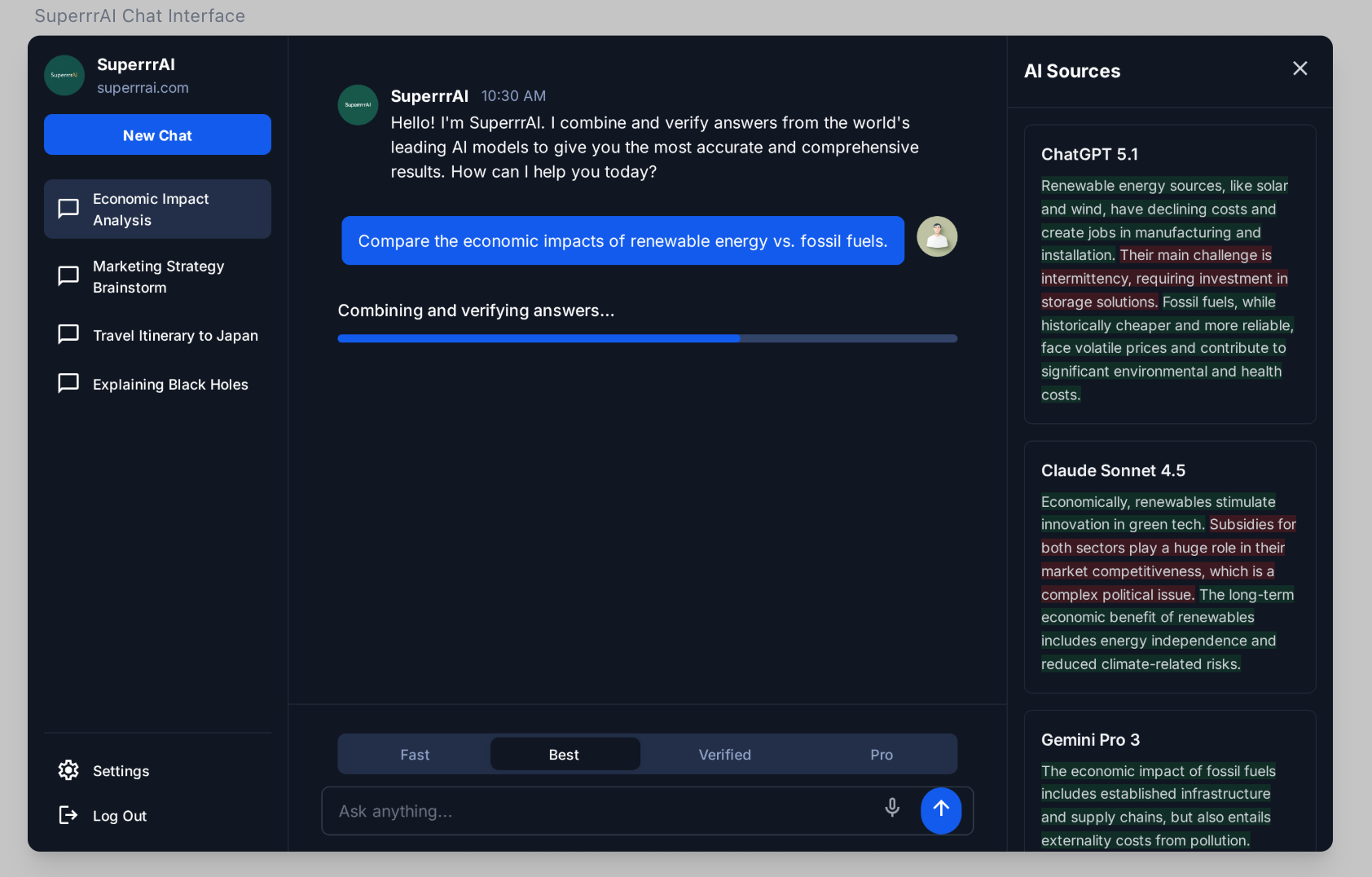The image size is (1372, 877).
Task: Click the Marketing Strategy Brainstorm chat bubble icon
Action: (68, 276)
